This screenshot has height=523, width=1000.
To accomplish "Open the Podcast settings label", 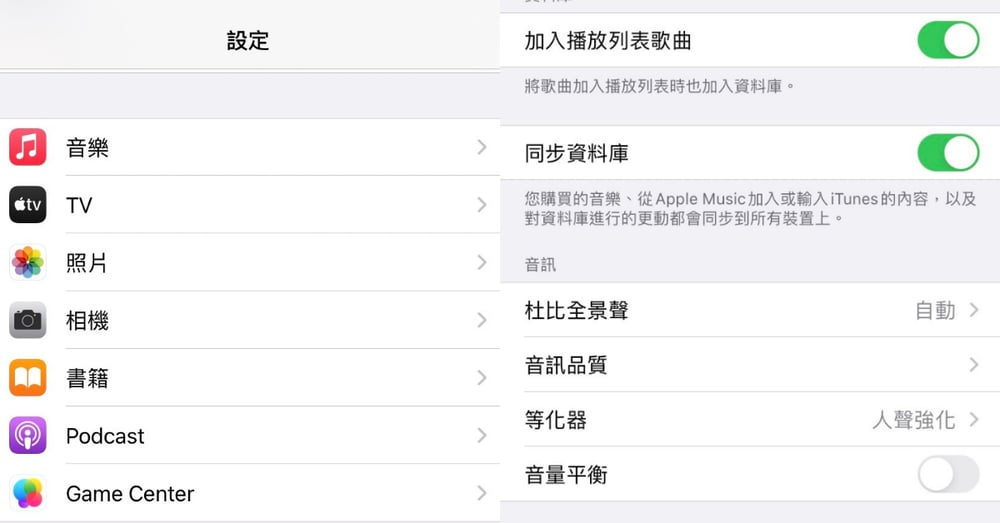I will 105,436.
